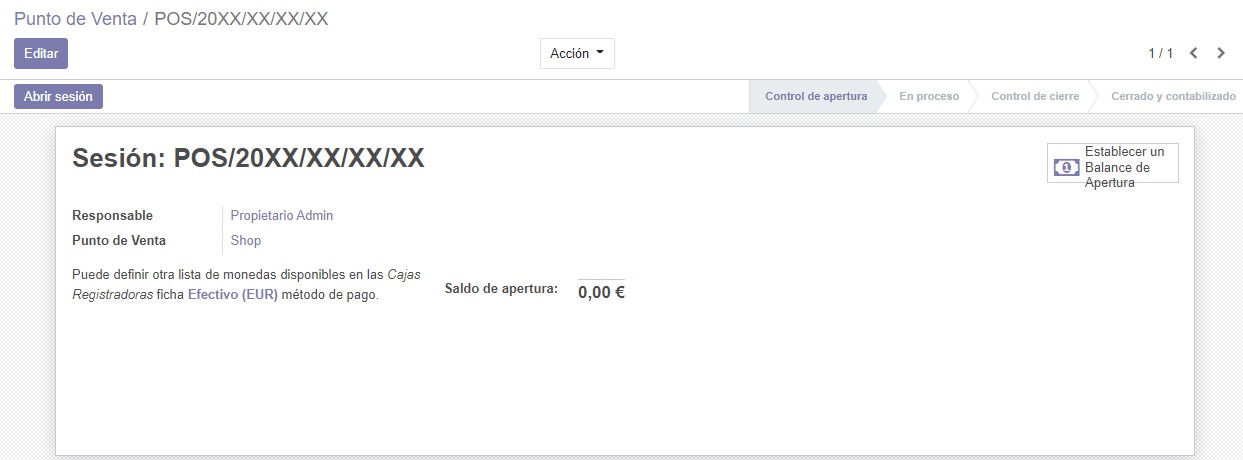This screenshot has height=460, width=1243.
Task: Select the Control de apertura stage
Action: point(816,97)
